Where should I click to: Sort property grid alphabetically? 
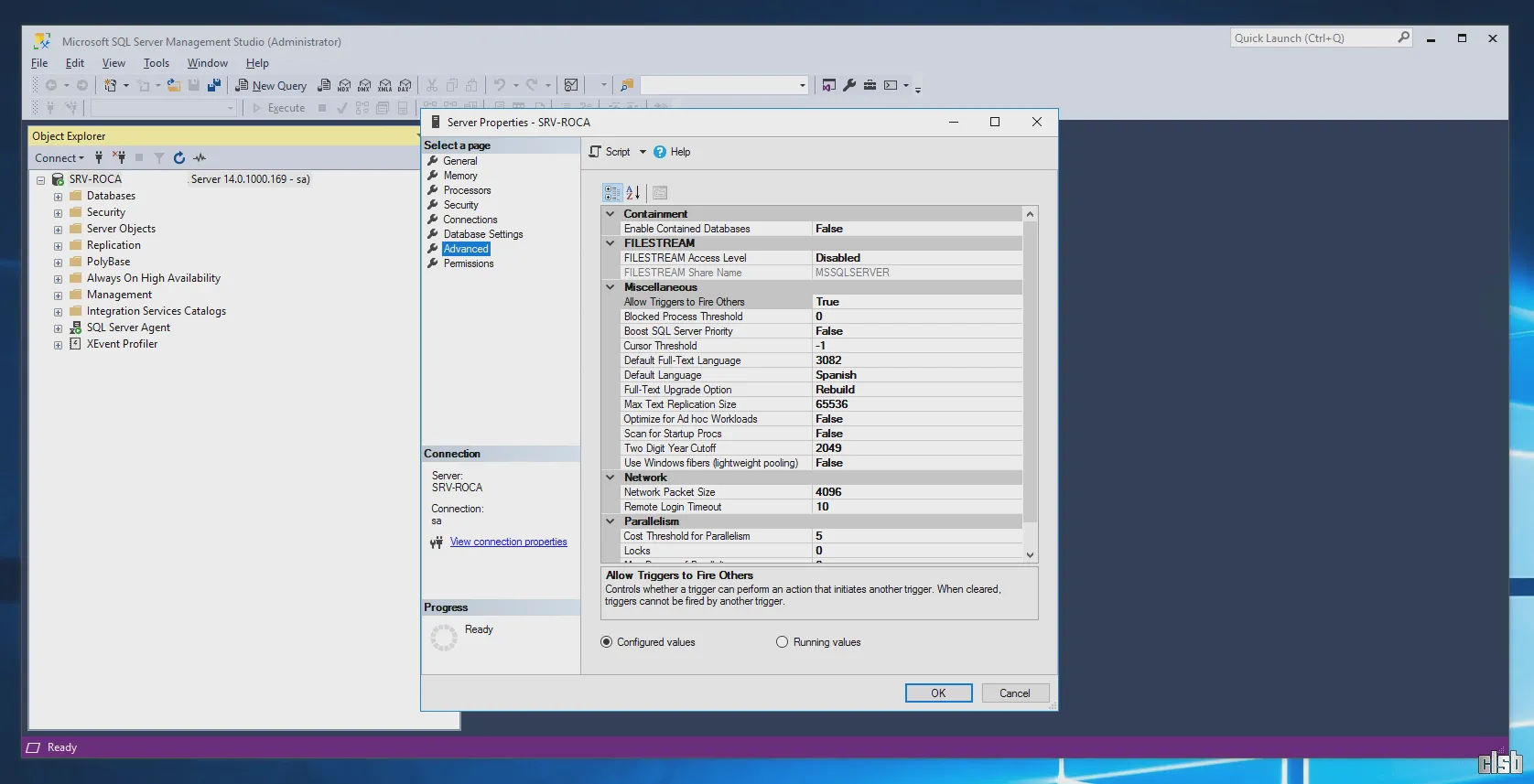[633, 192]
